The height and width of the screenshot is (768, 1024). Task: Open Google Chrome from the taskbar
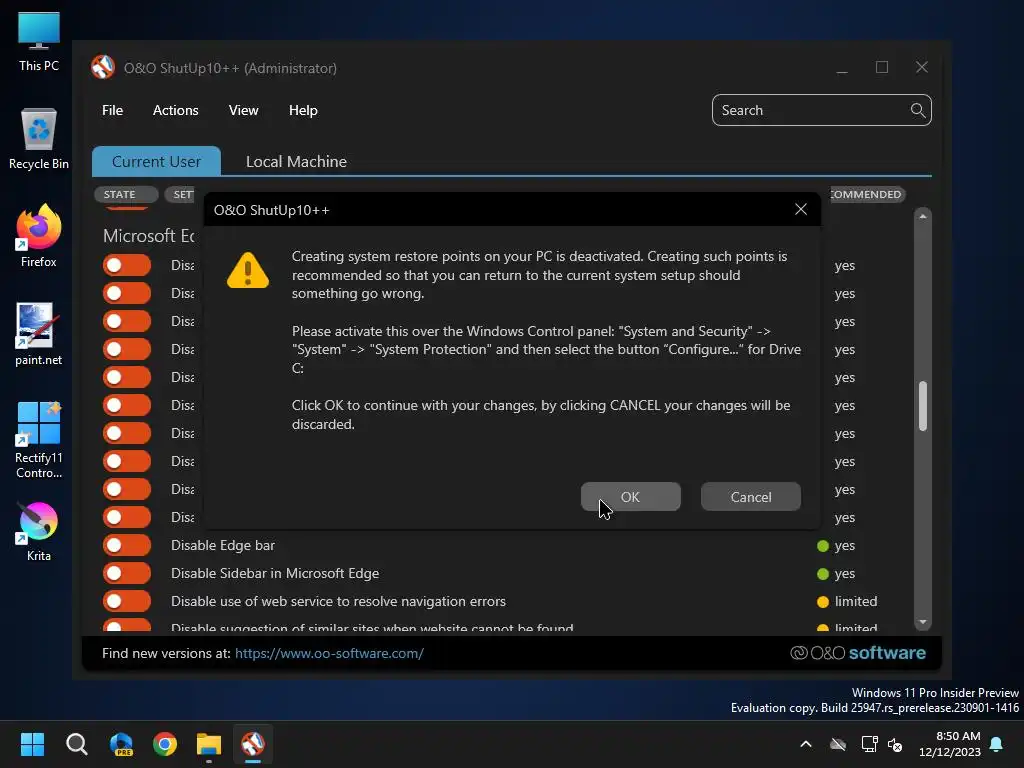[165, 744]
